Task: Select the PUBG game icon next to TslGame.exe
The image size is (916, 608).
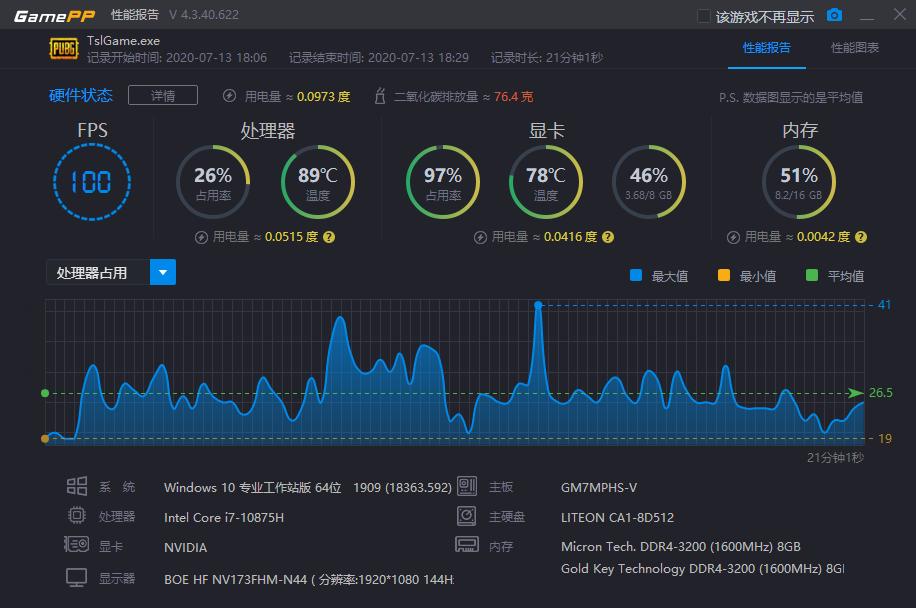Action: pos(63,47)
